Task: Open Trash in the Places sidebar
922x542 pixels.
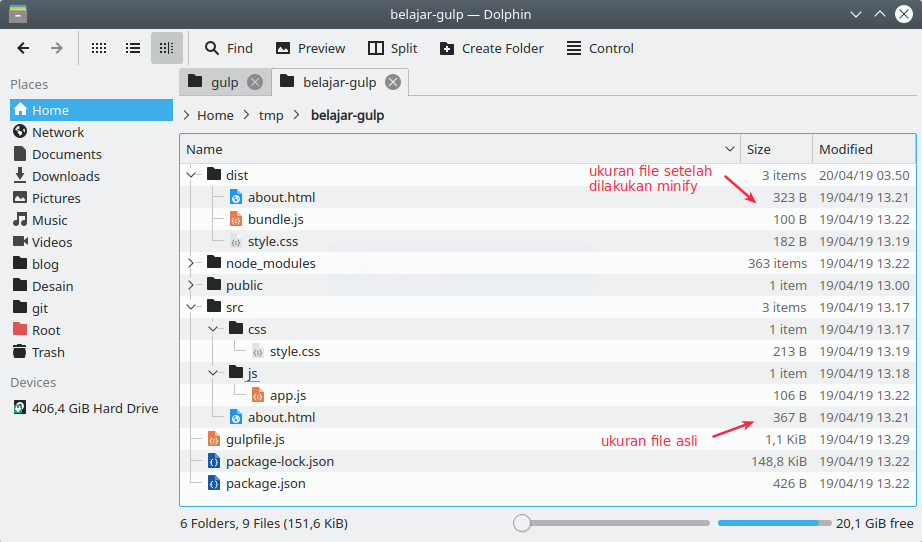Action: [47, 352]
